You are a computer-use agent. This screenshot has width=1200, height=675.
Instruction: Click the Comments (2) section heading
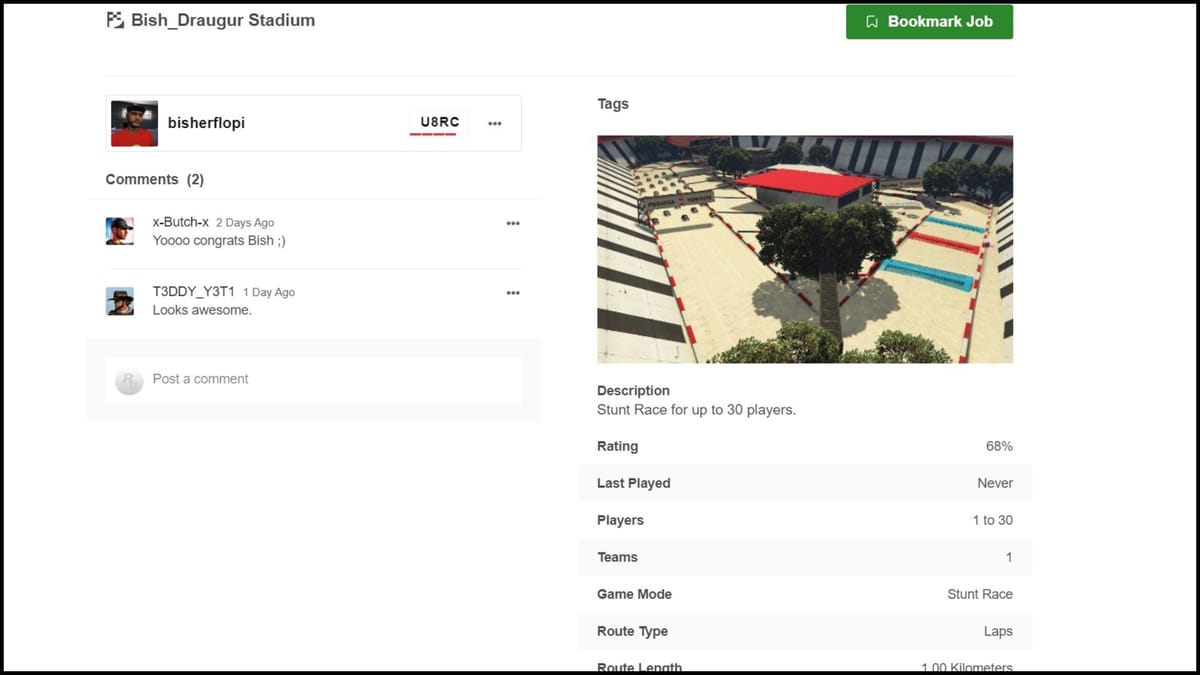[154, 179]
